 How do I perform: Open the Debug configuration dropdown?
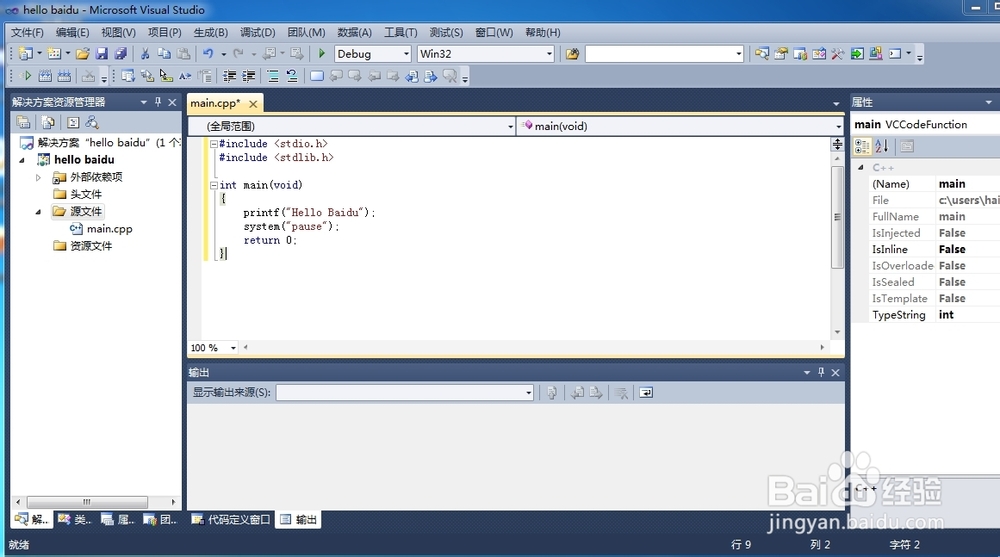coord(406,54)
